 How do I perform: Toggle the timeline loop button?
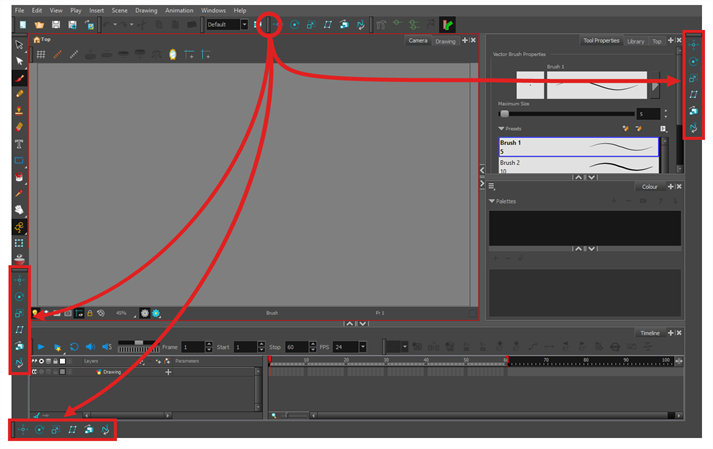pos(74,347)
